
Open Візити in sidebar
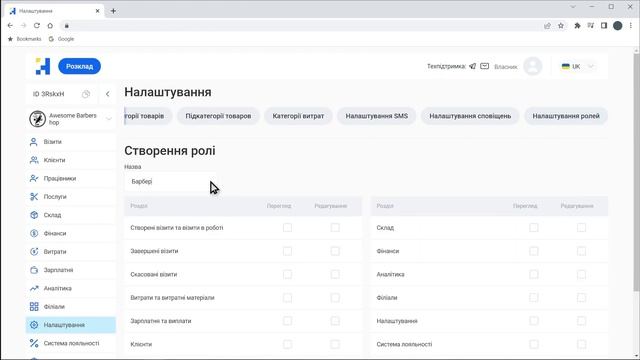tap(70, 142)
